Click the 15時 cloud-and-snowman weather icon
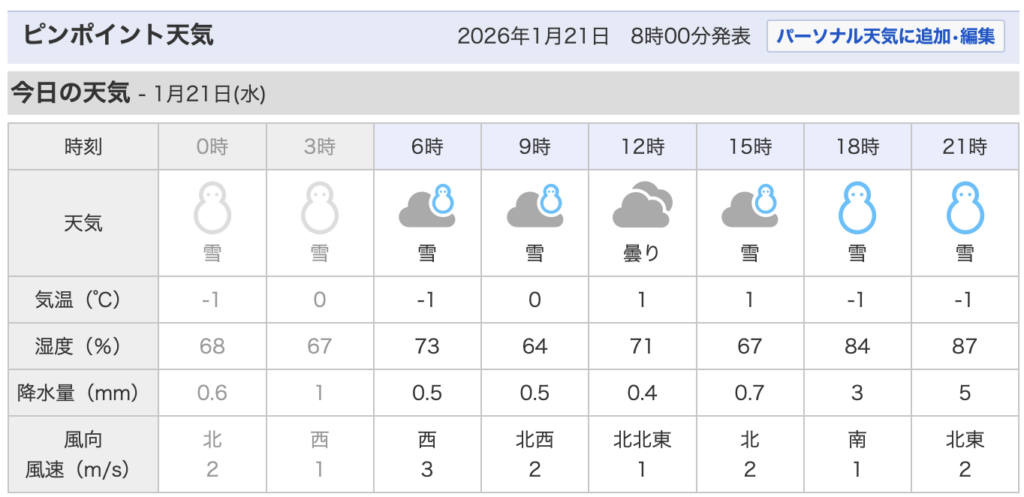 click(x=750, y=206)
